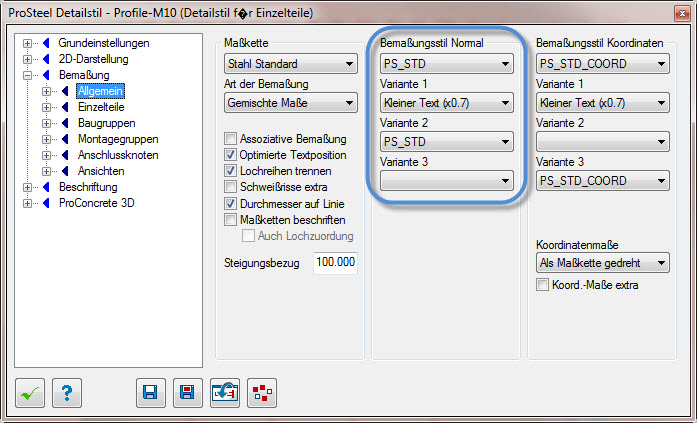697x423 pixels.
Task: Open empty Variante 3 dropdown under Bemaßungsstil Normal
Action: tap(447, 181)
